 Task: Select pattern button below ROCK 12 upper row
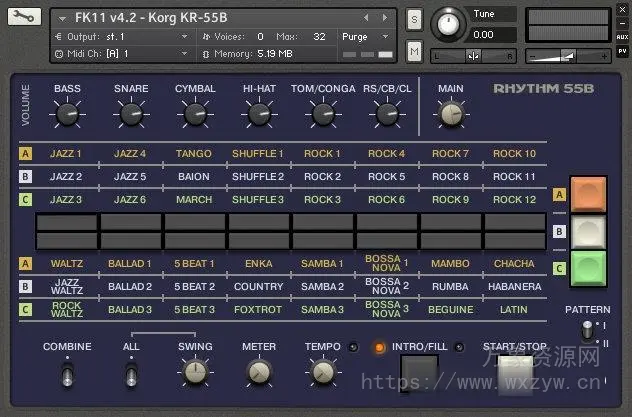click(515, 222)
